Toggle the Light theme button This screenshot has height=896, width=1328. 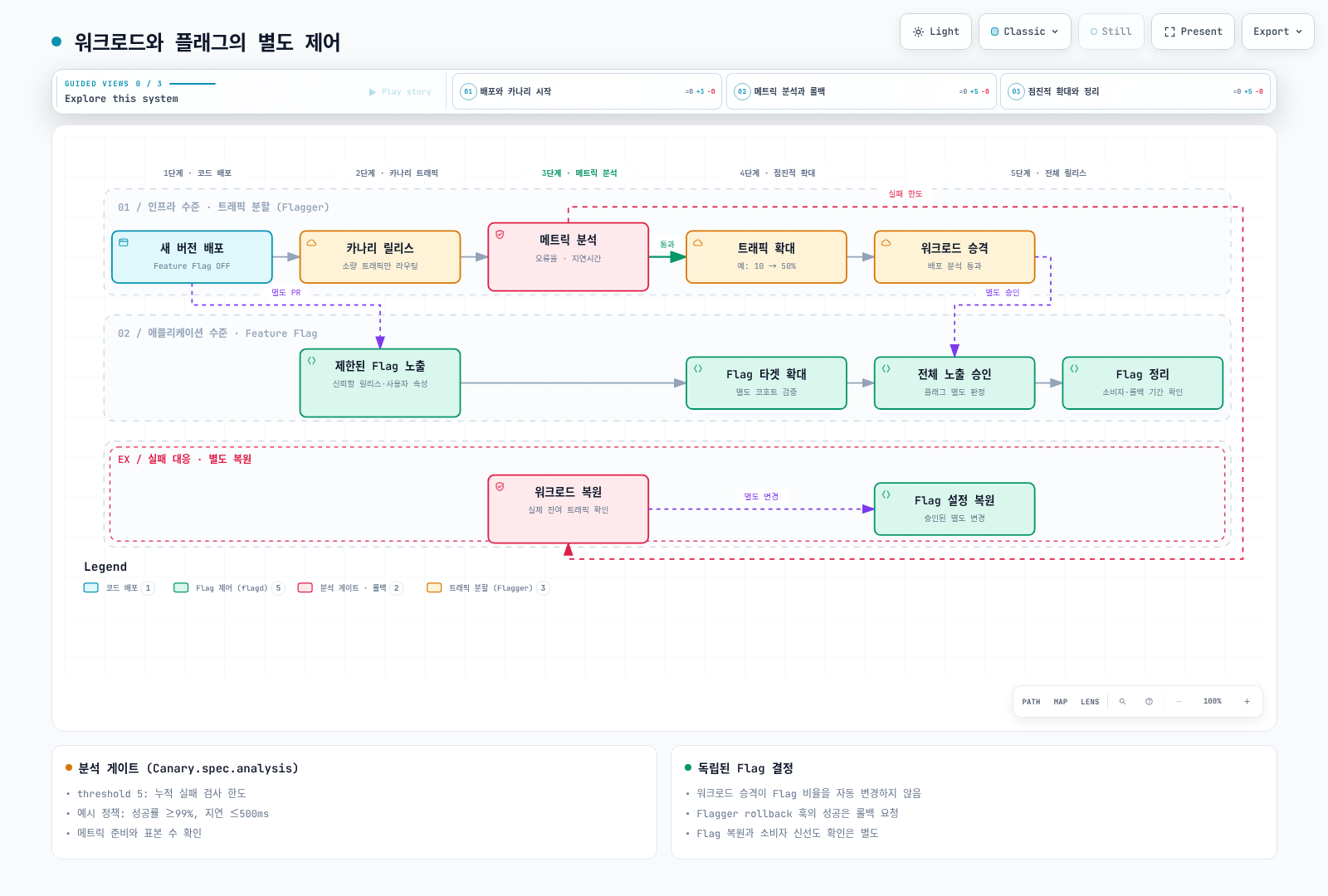click(935, 32)
